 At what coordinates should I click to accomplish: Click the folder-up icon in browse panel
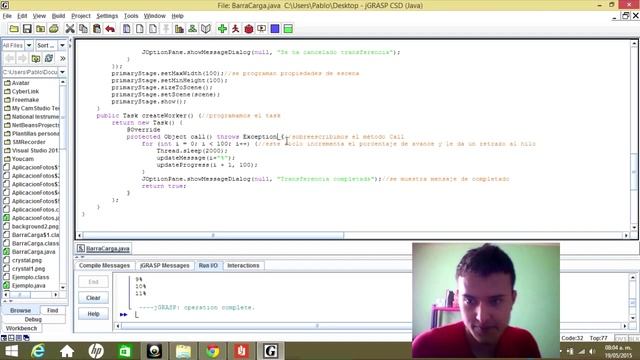pos(36,58)
